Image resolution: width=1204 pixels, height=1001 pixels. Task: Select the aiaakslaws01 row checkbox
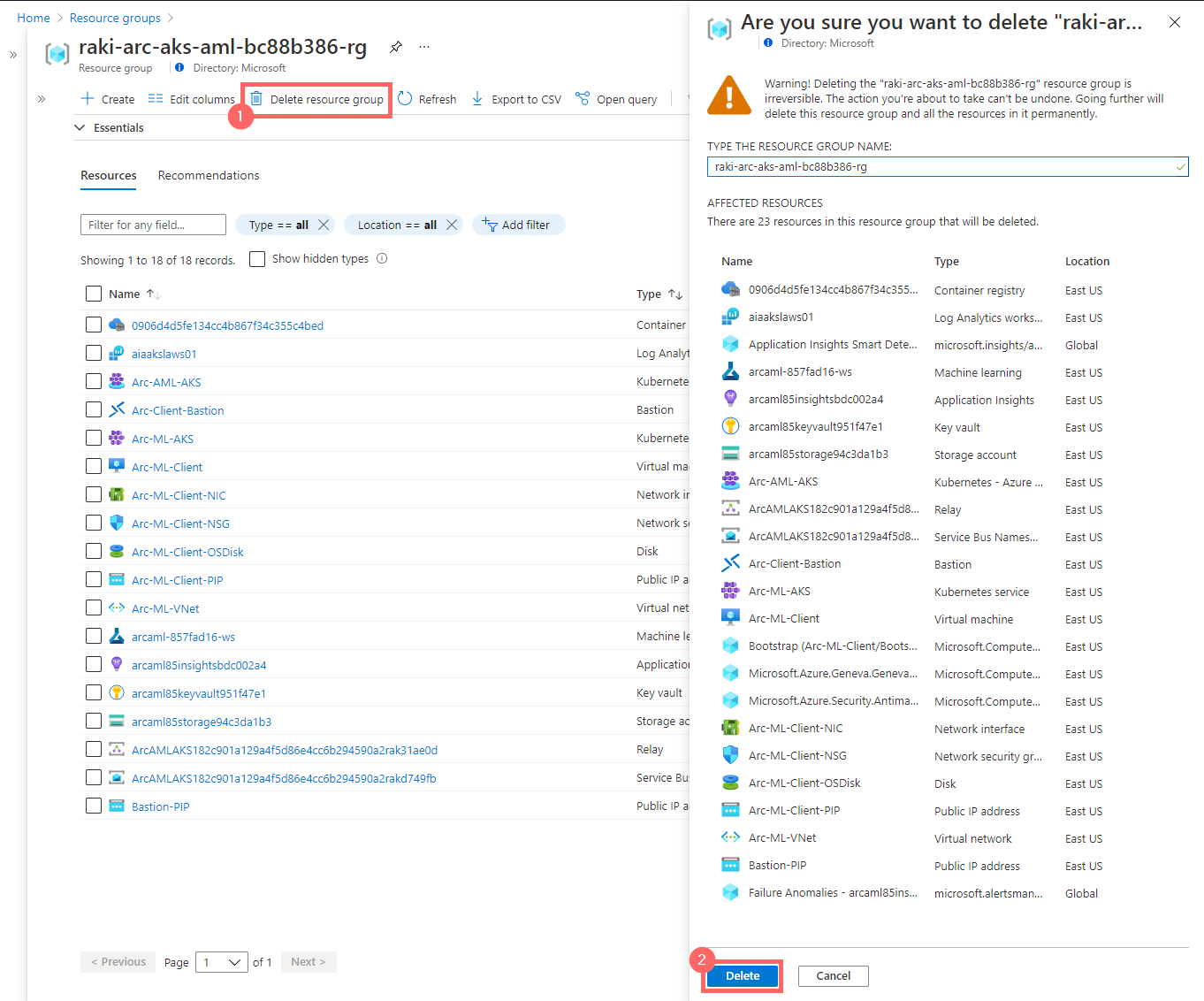coord(94,353)
